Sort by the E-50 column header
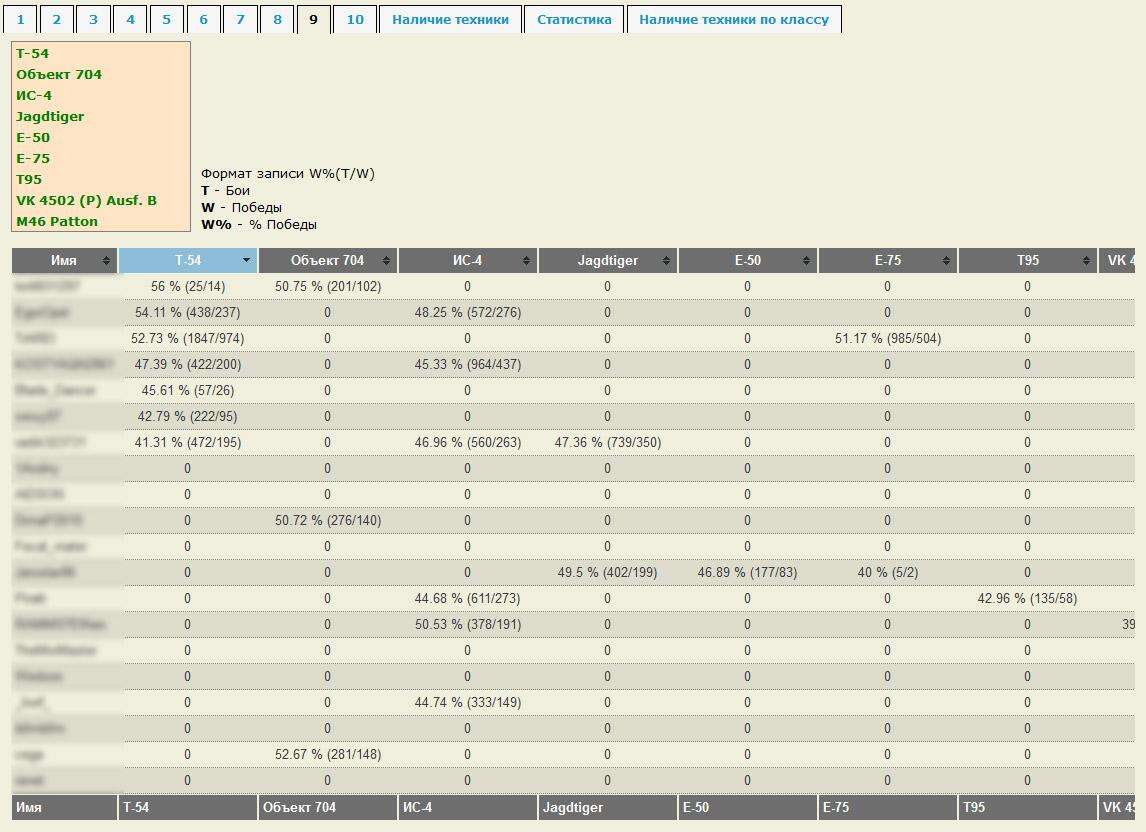 (x=748, y=260)
